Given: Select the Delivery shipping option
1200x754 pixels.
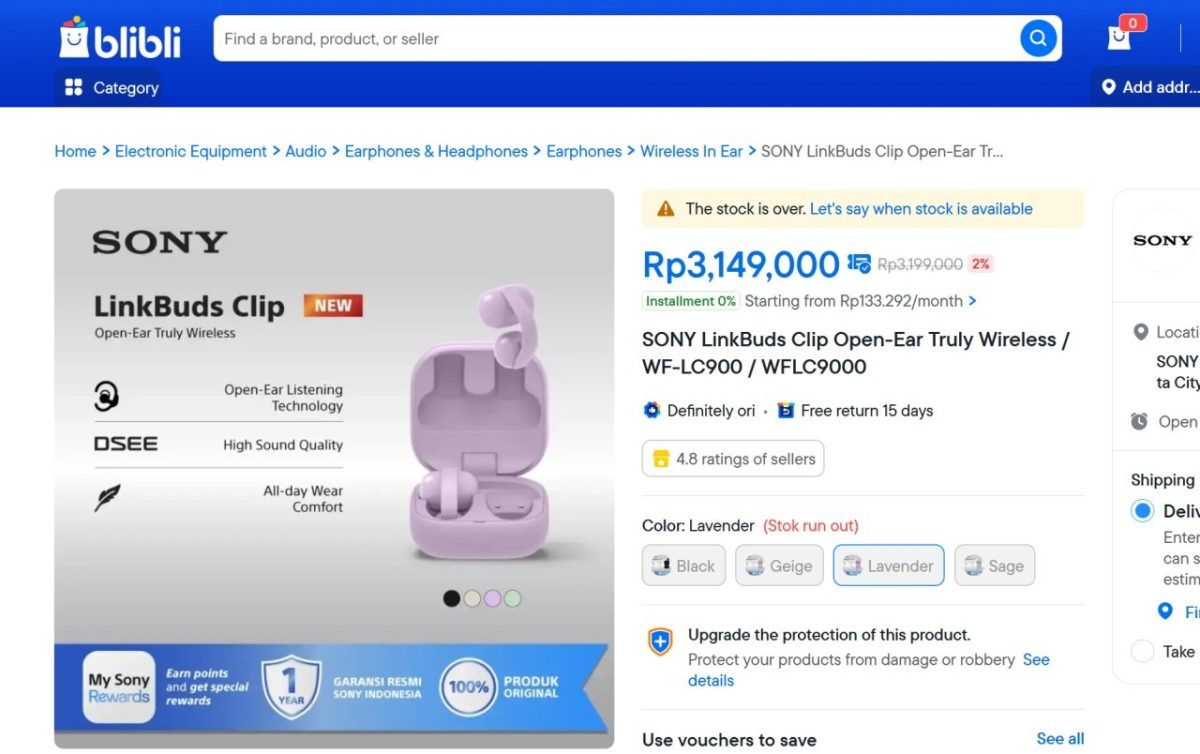Looking at the screenshot, I should coord(1141,510).
